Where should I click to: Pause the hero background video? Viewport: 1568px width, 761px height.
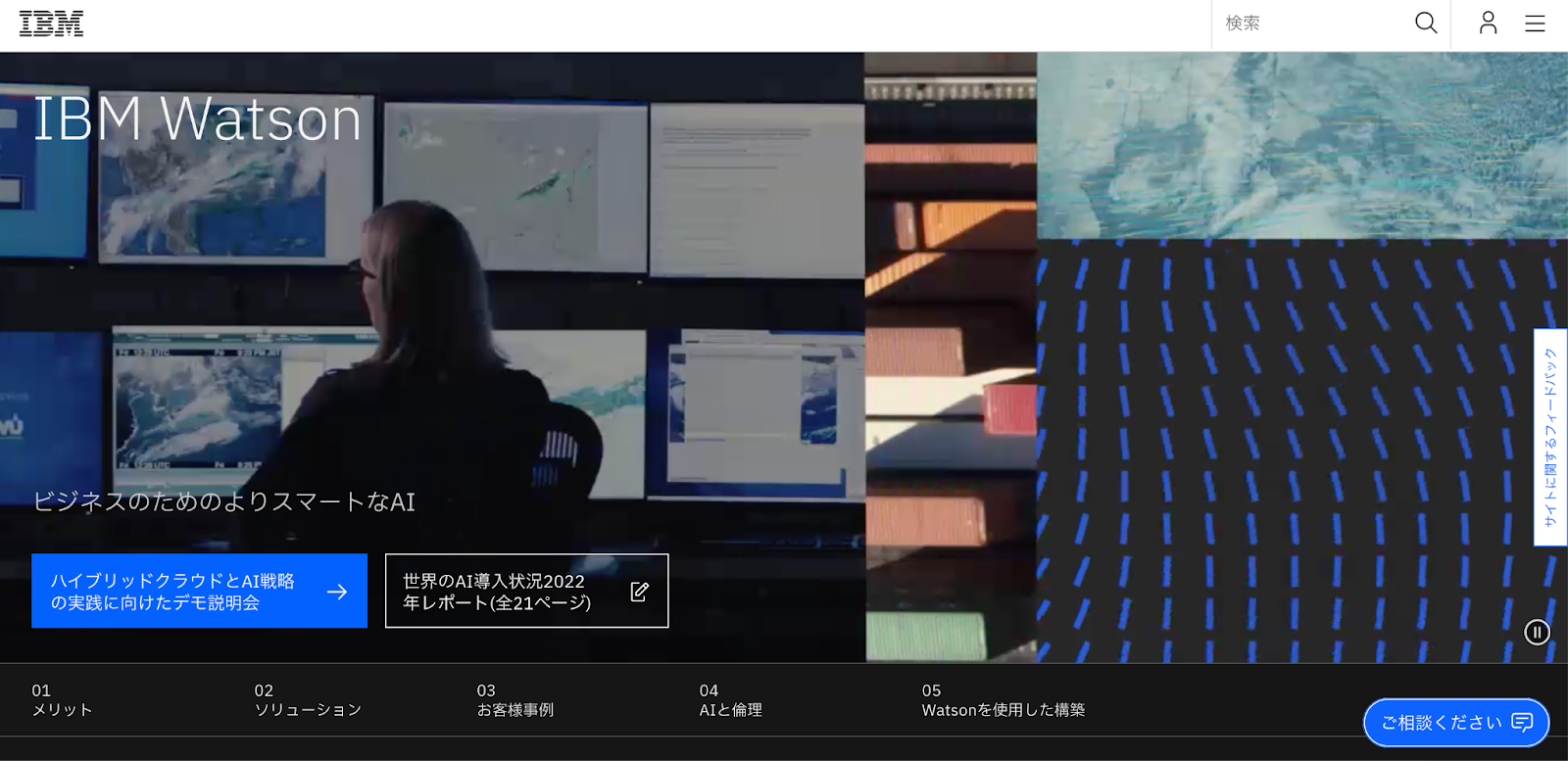(1537, 632)
